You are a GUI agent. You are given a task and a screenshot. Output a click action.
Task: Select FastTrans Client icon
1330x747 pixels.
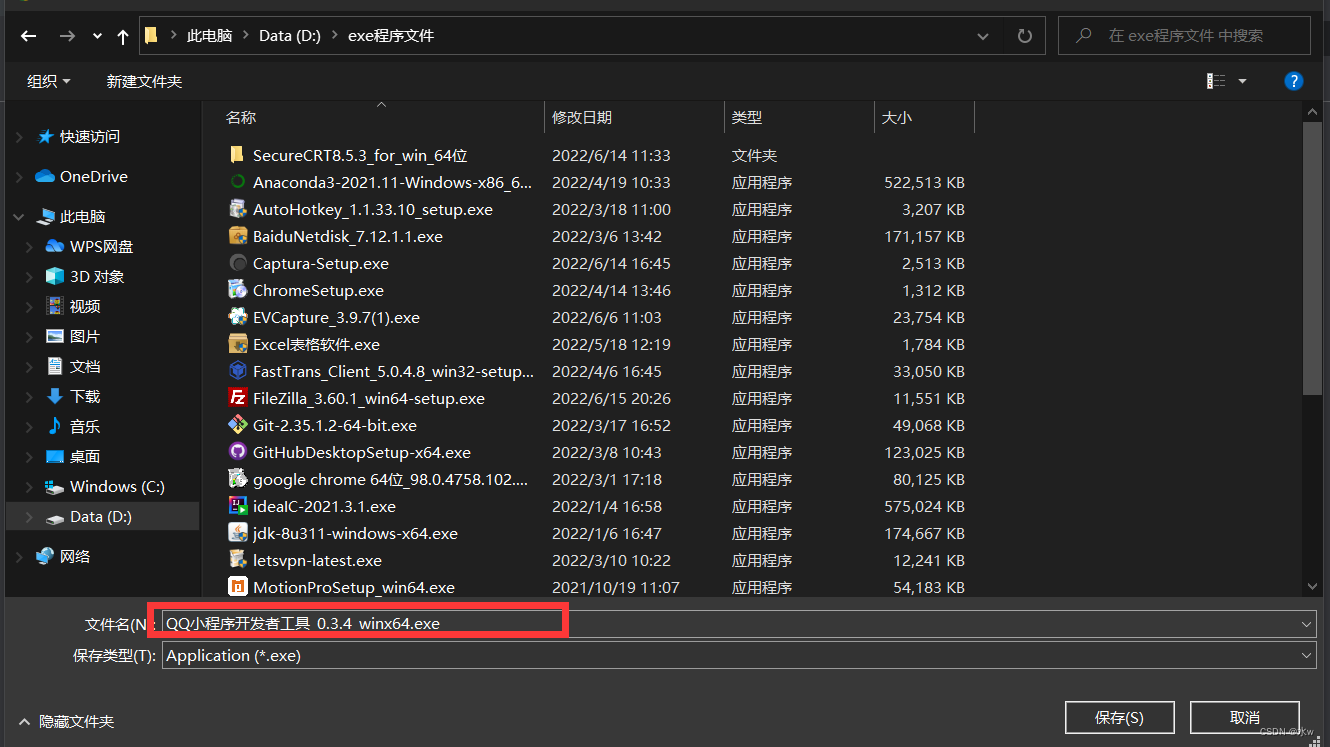coord(237,371)
